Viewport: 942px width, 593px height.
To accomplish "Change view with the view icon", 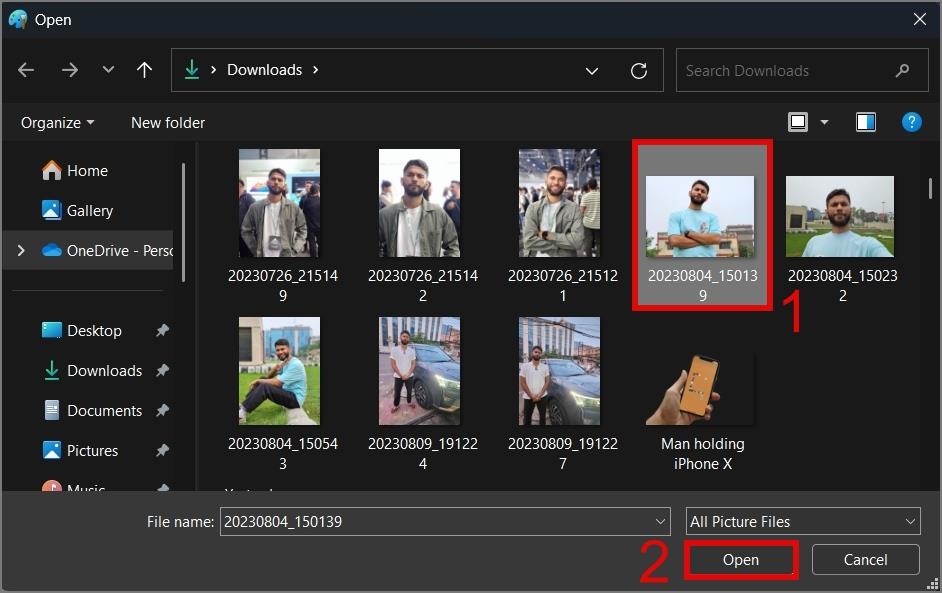I will click(798, 122).
